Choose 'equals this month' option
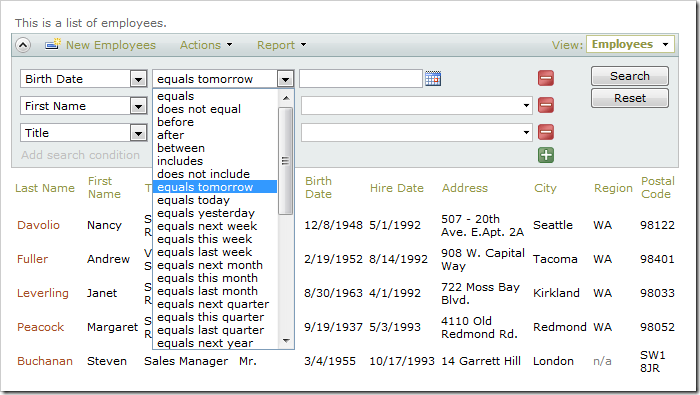 215,278
